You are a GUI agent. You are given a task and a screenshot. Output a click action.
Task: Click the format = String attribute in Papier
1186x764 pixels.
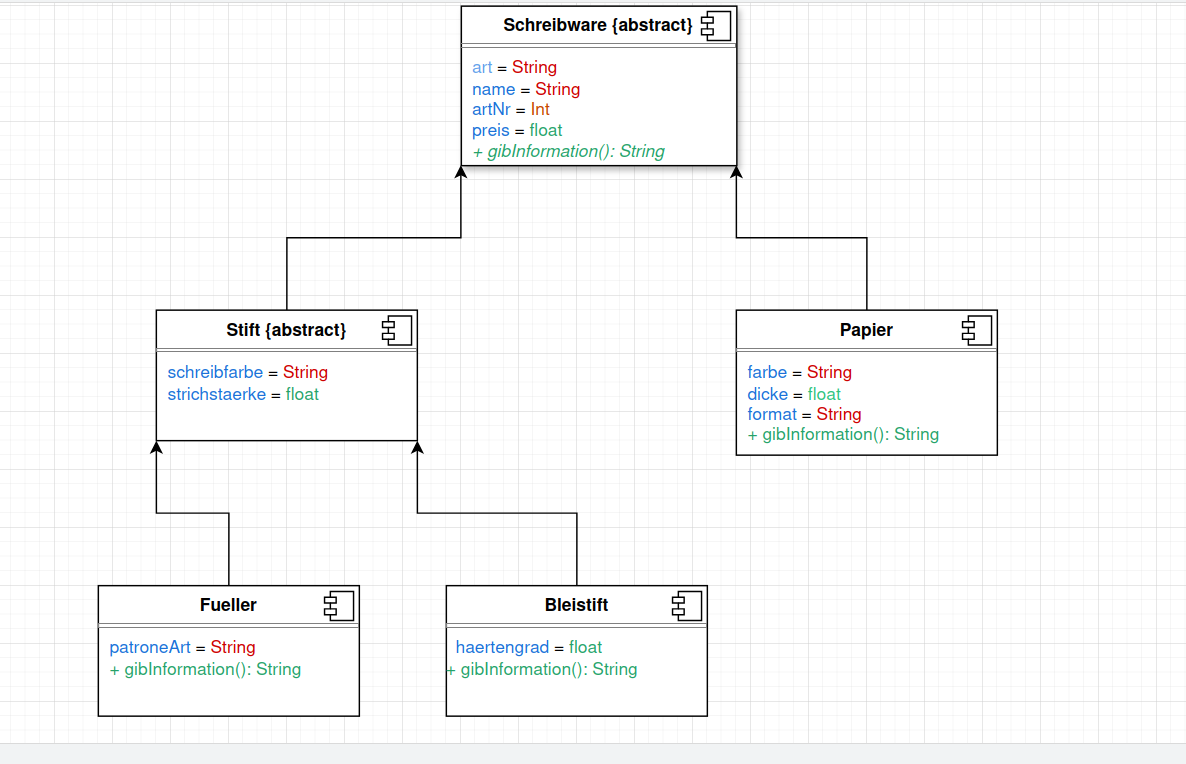pyautogui.click(x=804, y=414)
